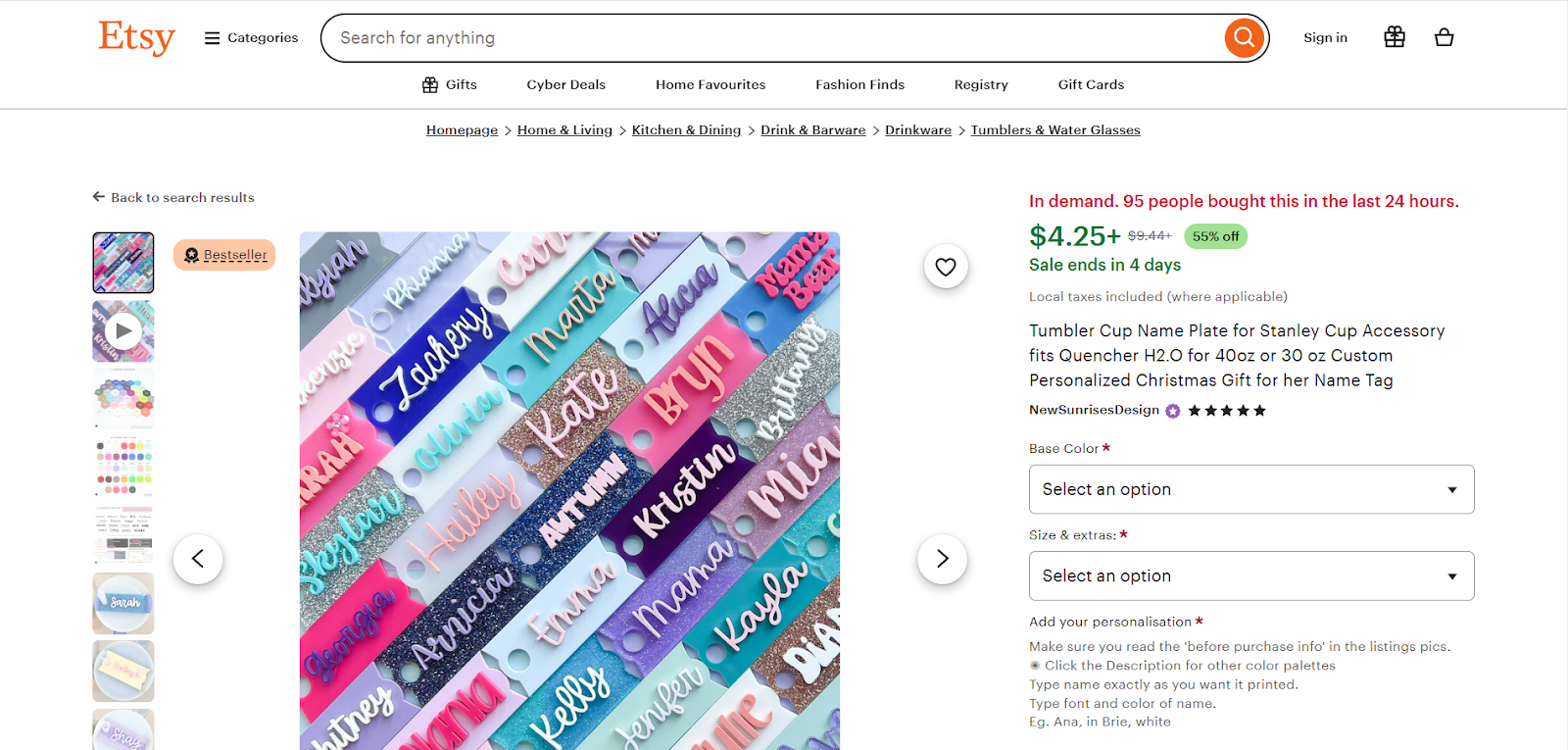Viewport: 1568px width, 750px height.
Task: Click the Etsy logo
Action: click(136, 37)
